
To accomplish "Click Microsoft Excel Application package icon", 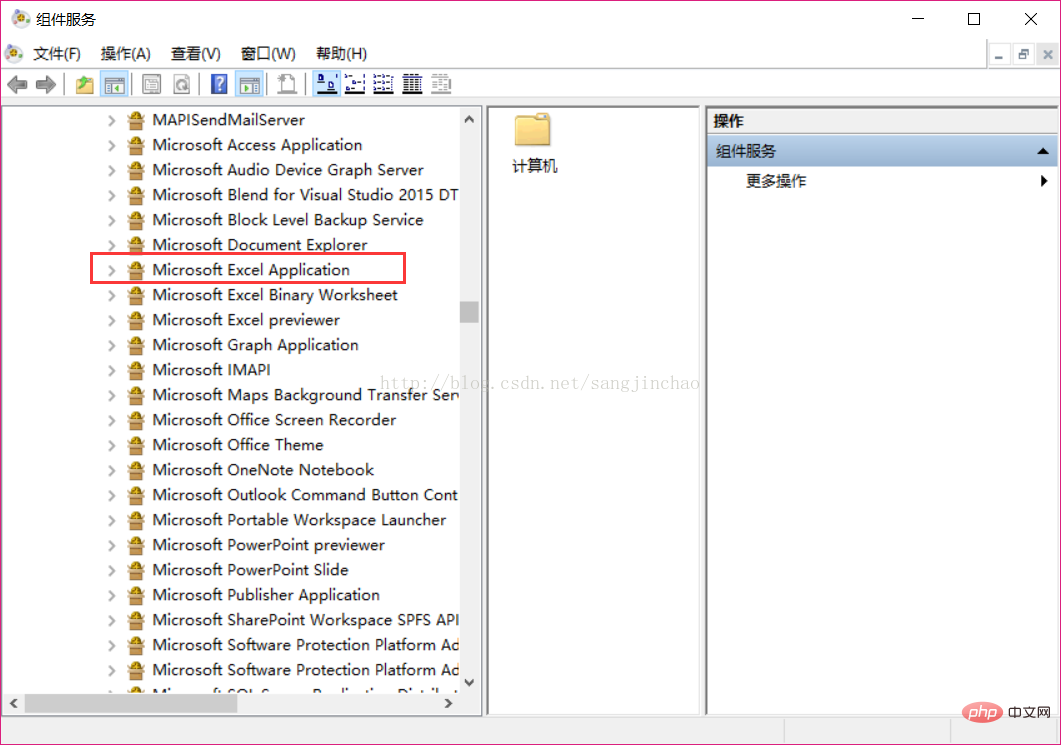I will pyautogui.click(x=136, y=270).
